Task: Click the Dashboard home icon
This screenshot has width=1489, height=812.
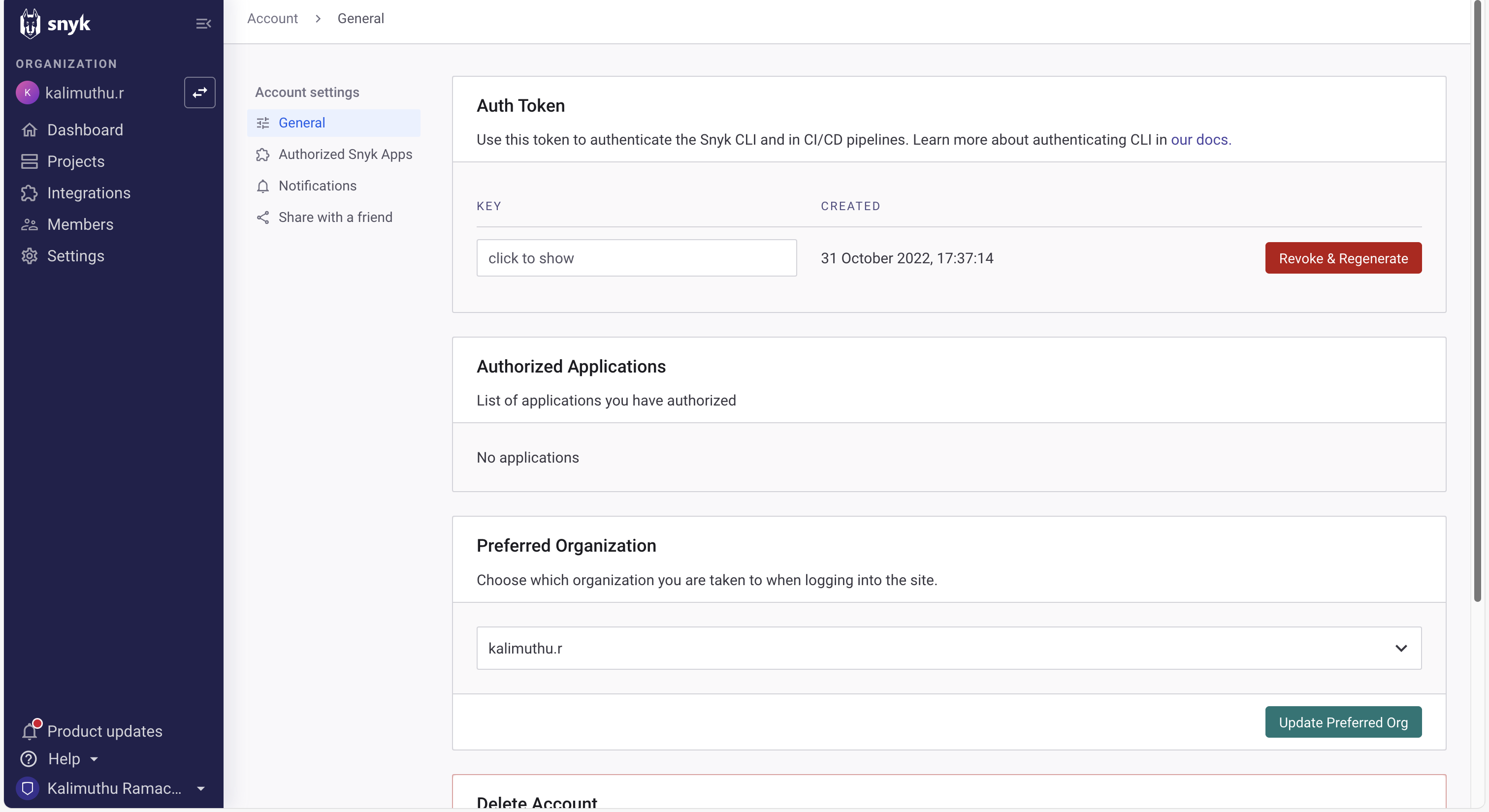Action: [30, 129]
